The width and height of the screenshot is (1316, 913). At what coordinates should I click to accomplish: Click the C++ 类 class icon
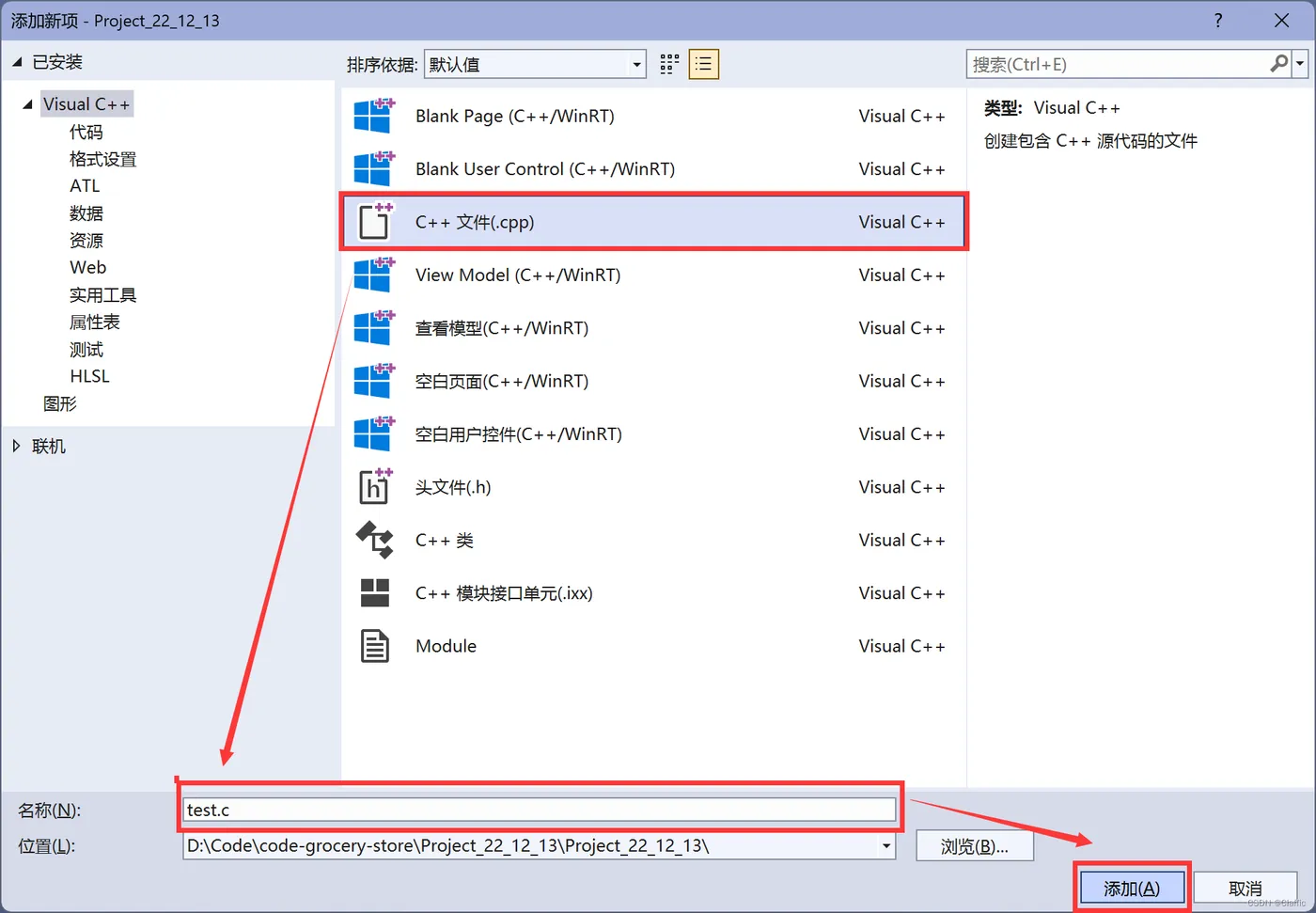coord(374,540)
